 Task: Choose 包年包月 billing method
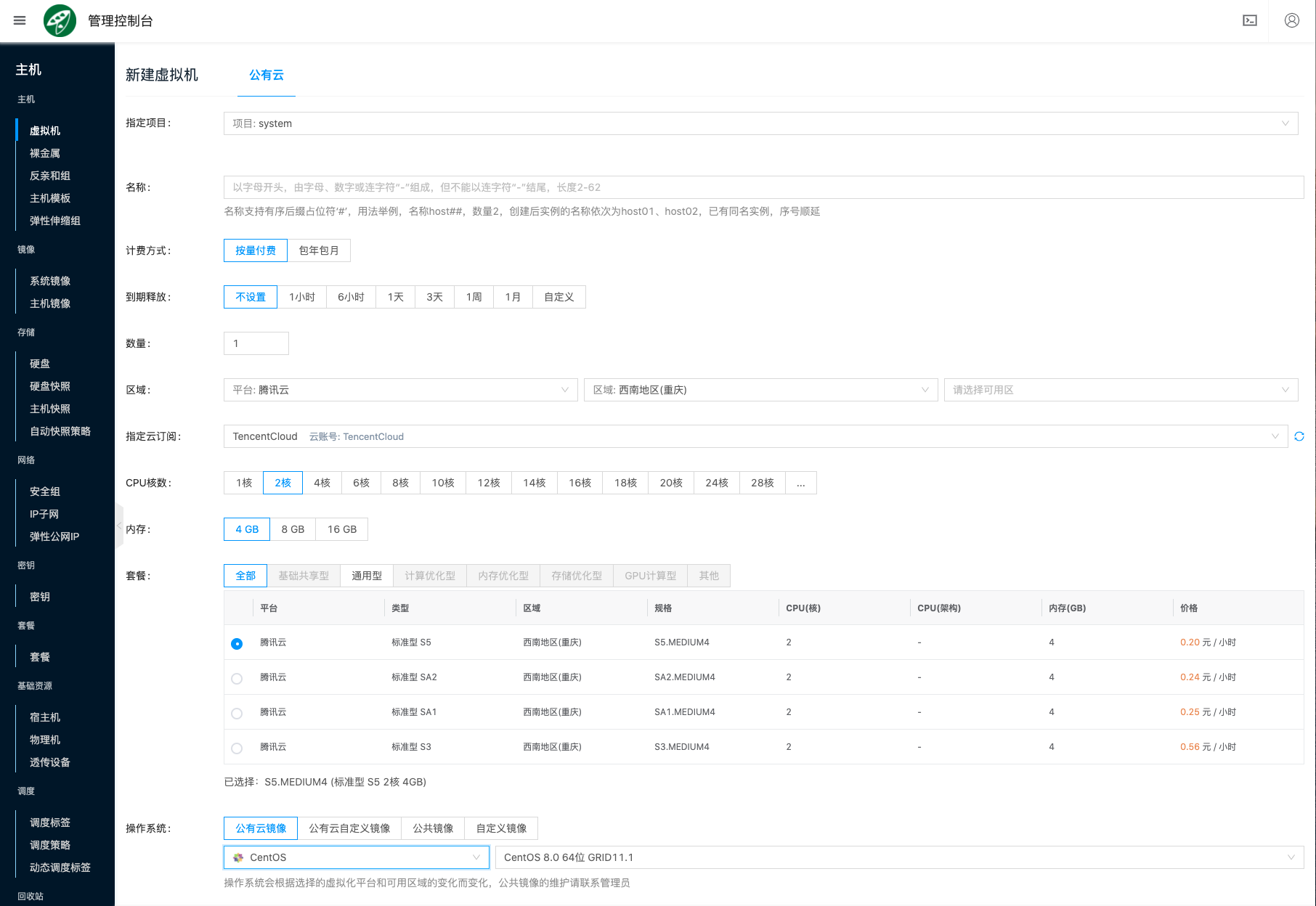click(319, 250)
